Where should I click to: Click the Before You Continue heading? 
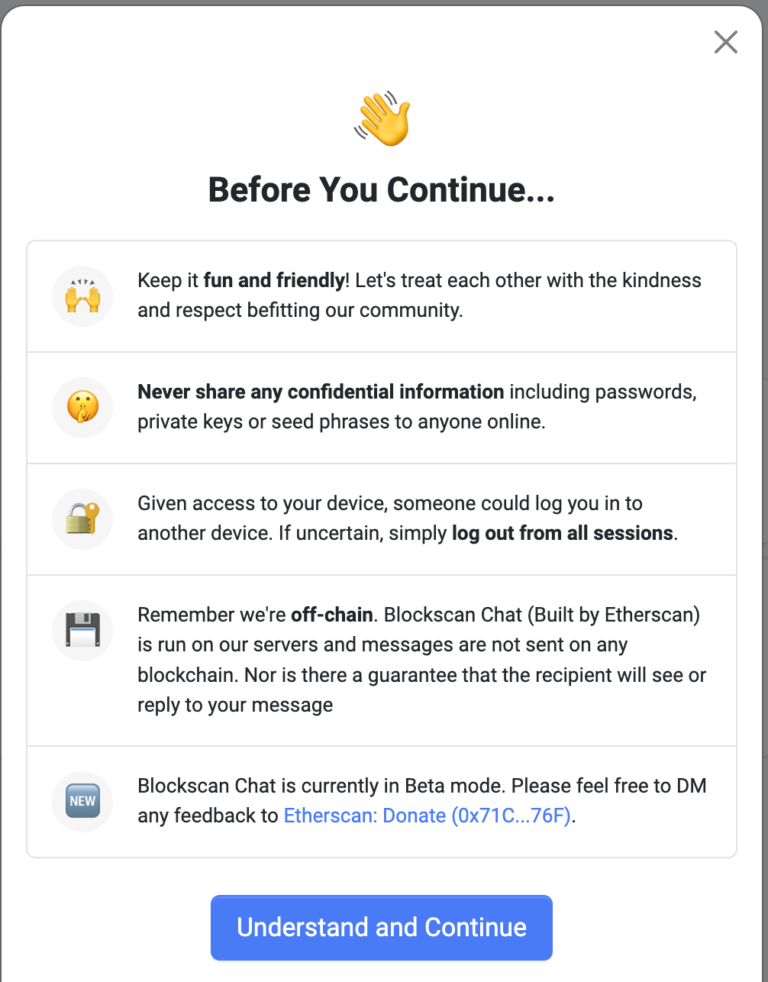point(381,189)
